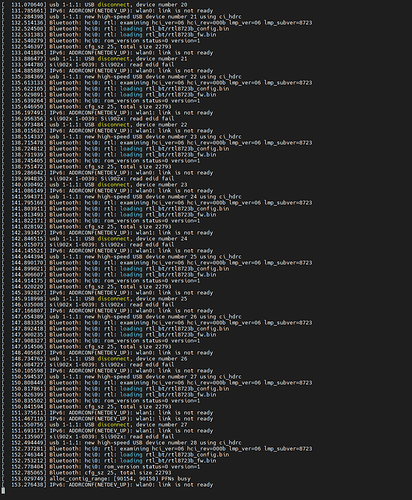Screen dimensions: 412x500
Task: Select the IPv6 wlan0 line stamped 131.785661
Action: coord(107,11)
